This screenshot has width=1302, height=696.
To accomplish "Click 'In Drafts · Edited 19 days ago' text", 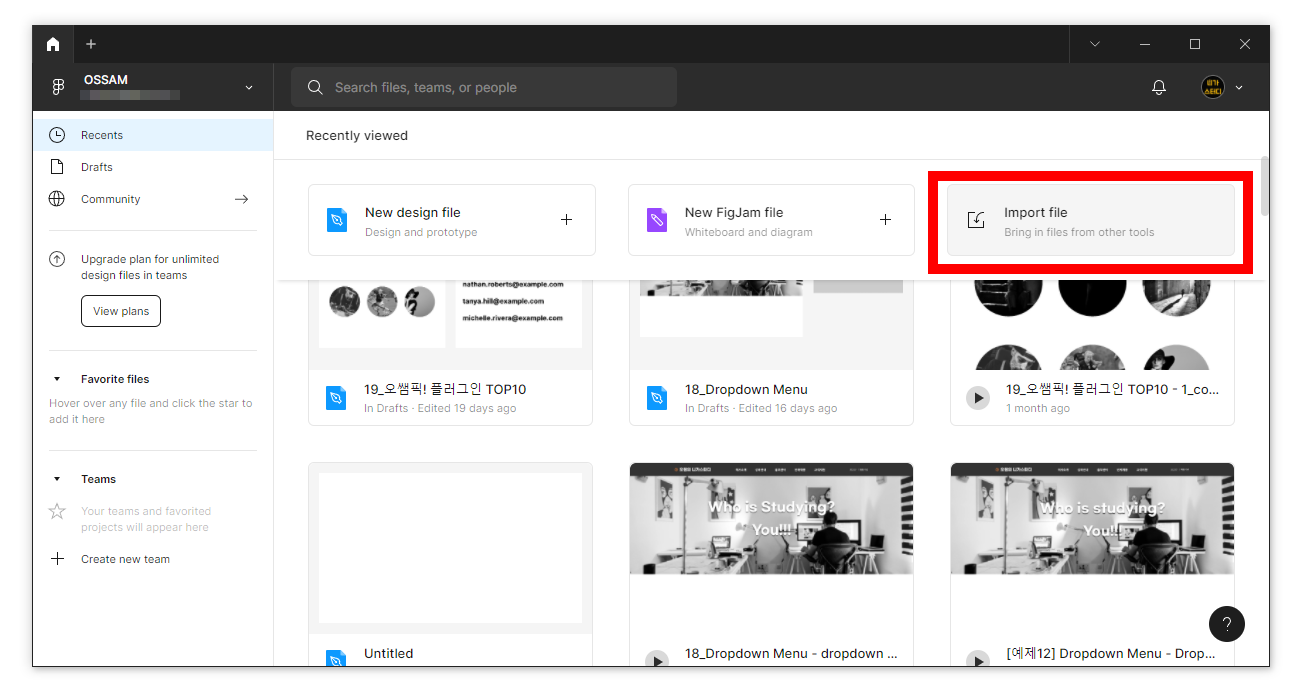I will tap(440, 408).
